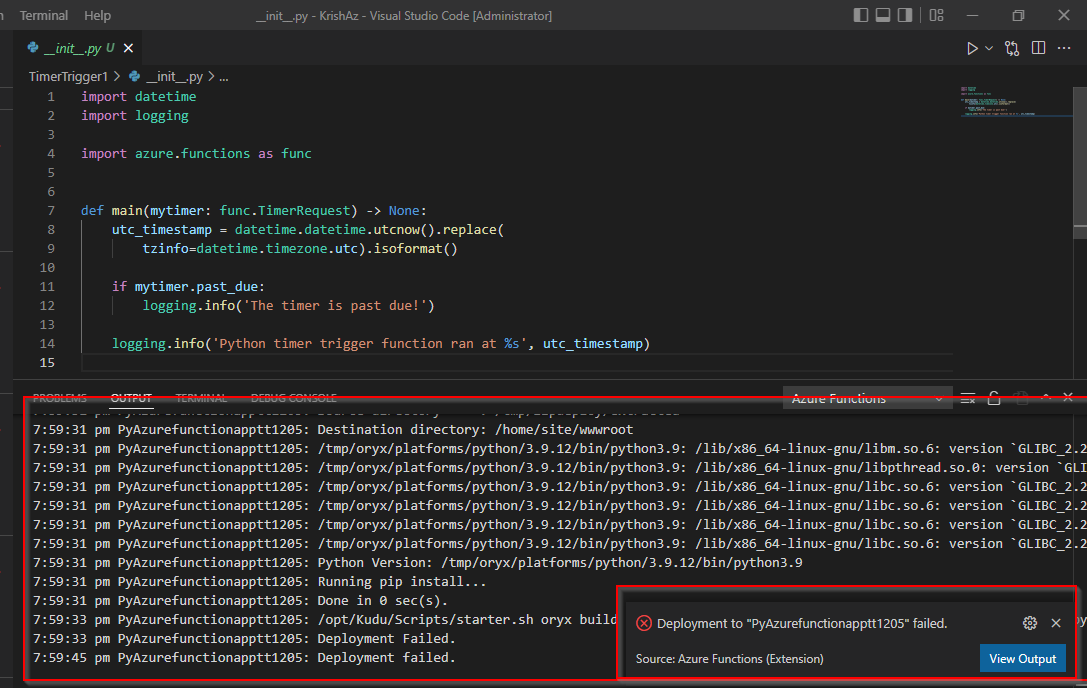Place cursor on 'import datetime' line
Screen dimensions: 1087x688
tap(139, 96)
